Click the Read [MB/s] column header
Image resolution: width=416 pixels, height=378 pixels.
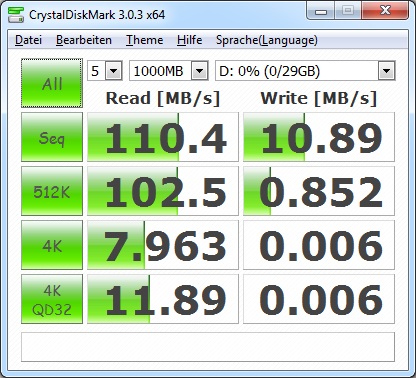163,98
